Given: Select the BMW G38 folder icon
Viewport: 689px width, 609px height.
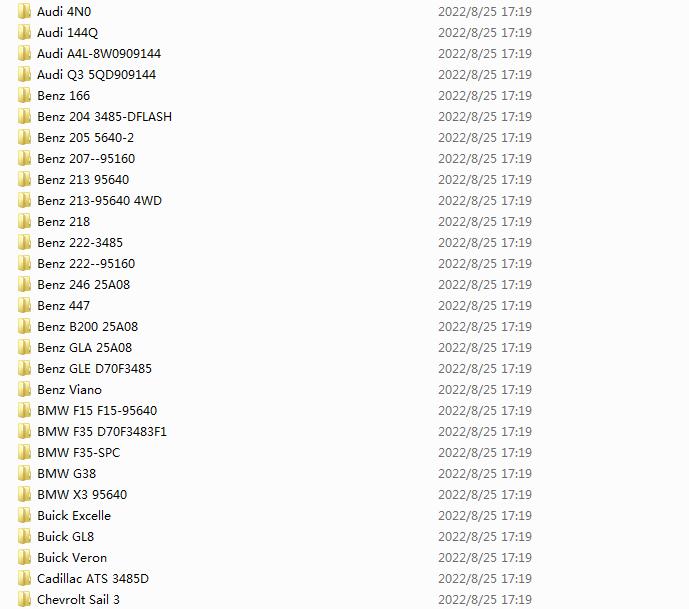Looking at the screenshot, I should (24, 473).
